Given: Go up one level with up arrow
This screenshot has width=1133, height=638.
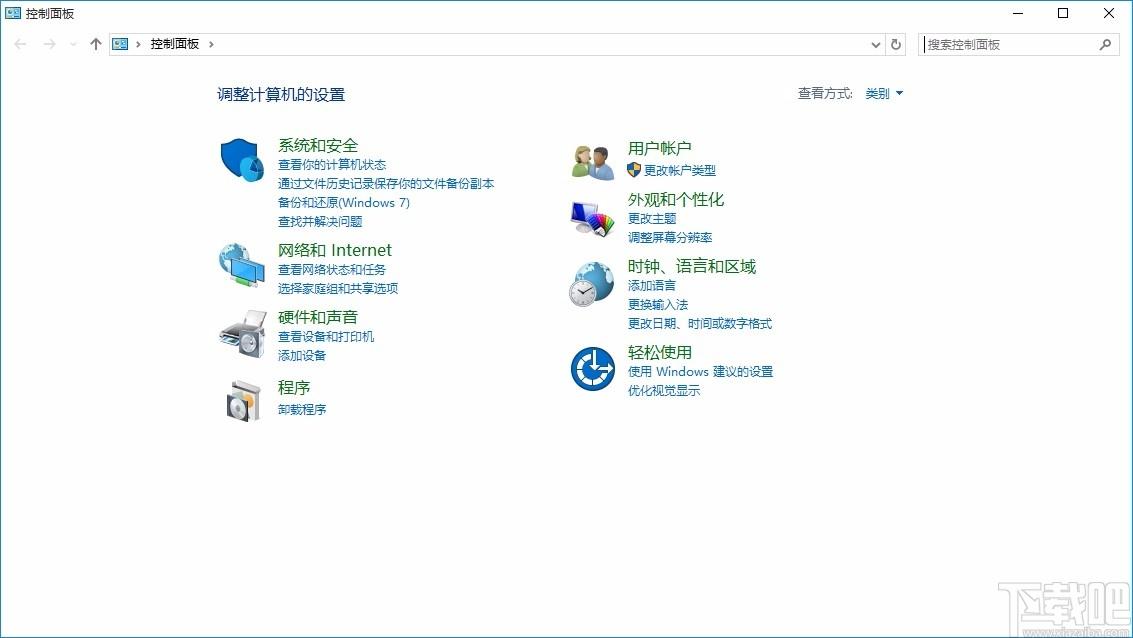Looking at the screenshot, I should (95, 44).
